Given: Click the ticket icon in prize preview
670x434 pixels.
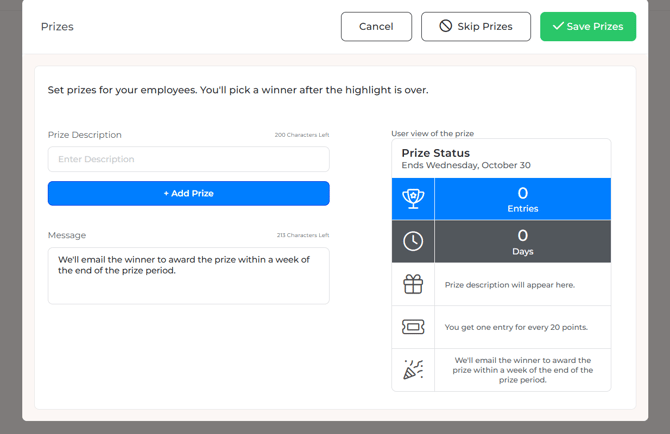Looking at the screenshot, I should pyautogui.click(x=413, y=327).
